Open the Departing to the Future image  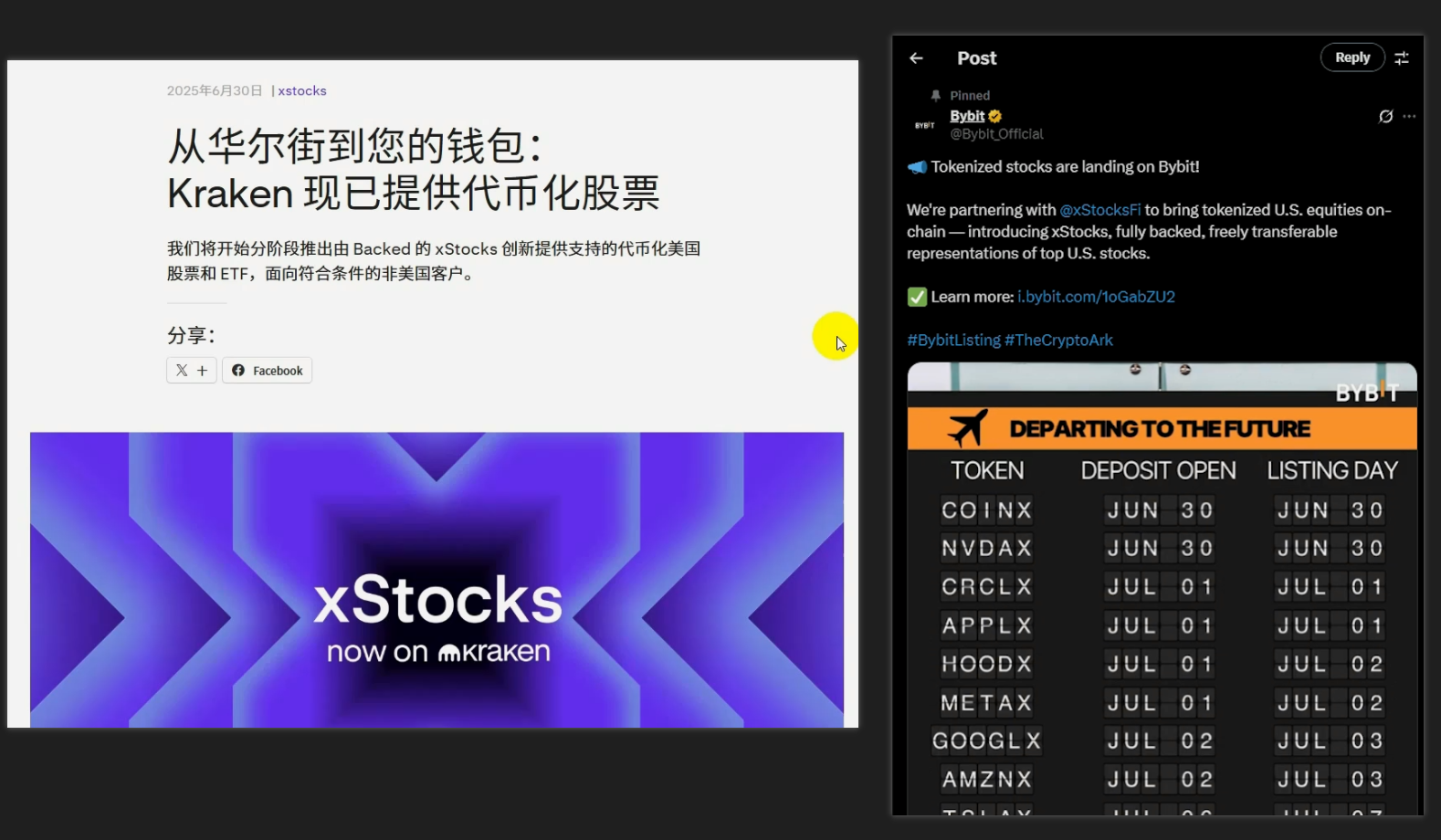(x=1162, y=588)
